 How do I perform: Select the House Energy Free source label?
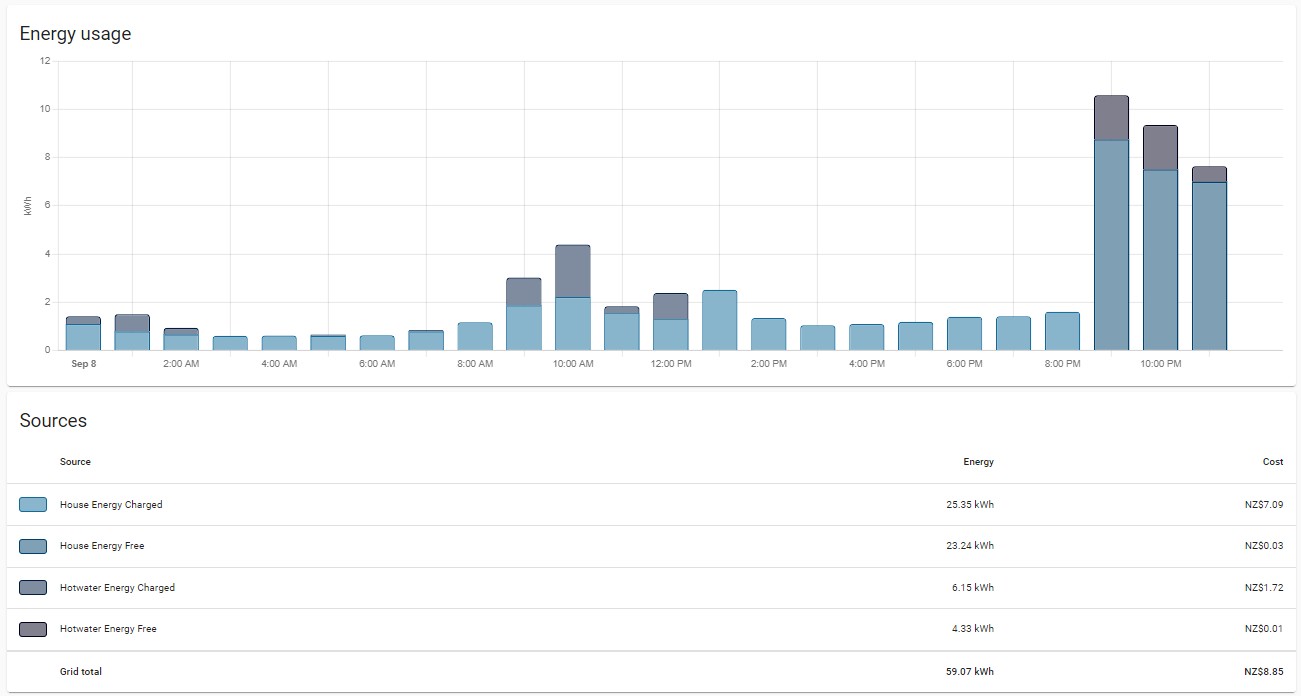point(101,546)
